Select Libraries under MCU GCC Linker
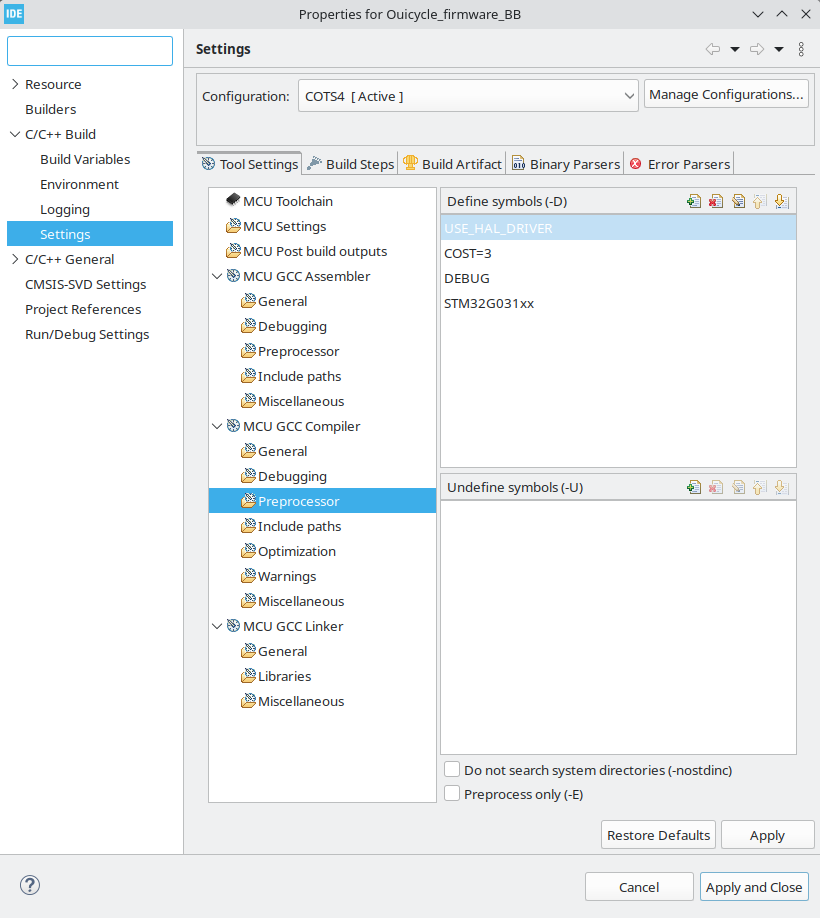Screen dimensions: 820x918 coord(284,677)
